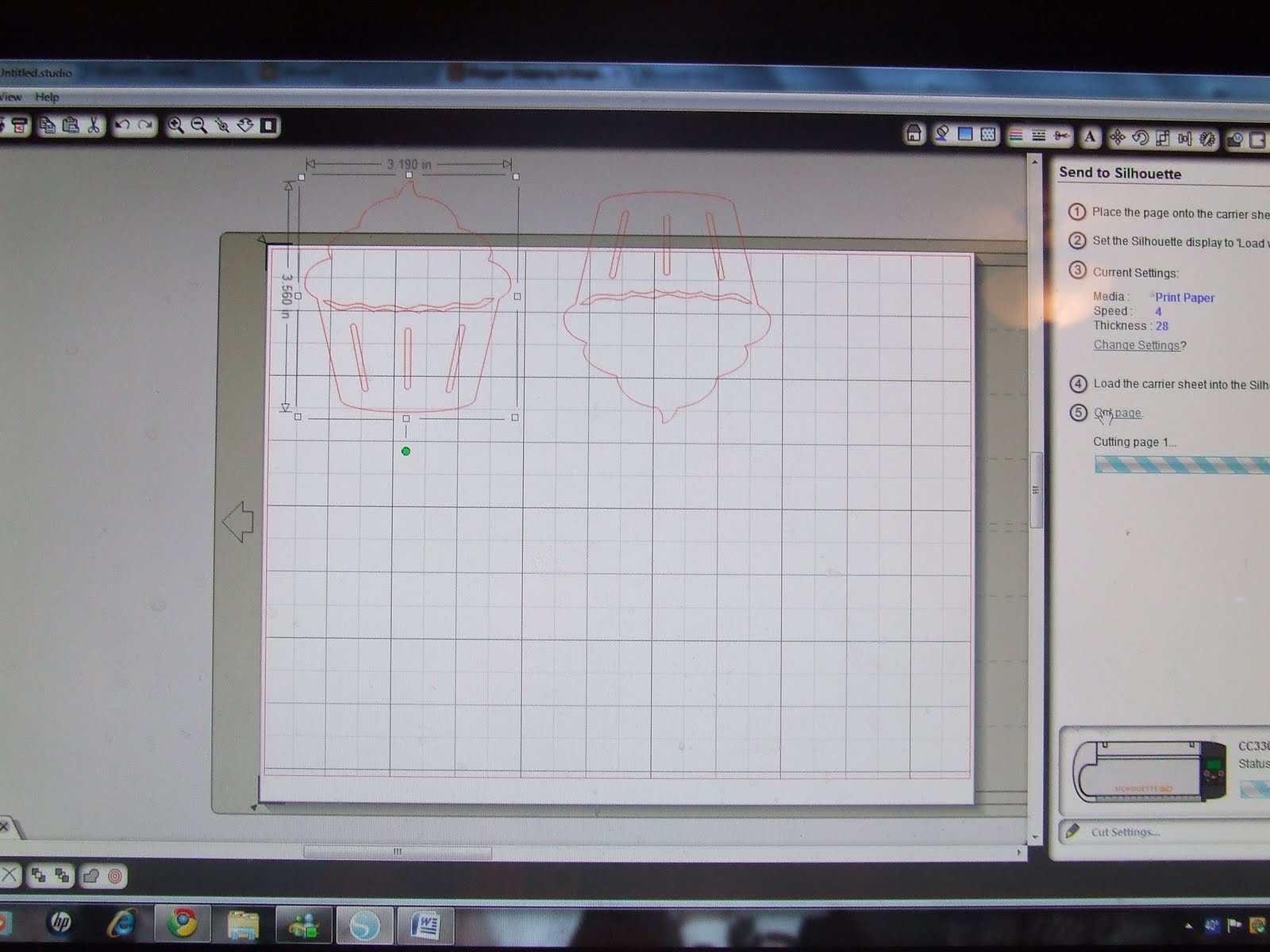Click the Cut Settings button
Screen dimensions: 1270x952
1125,831
